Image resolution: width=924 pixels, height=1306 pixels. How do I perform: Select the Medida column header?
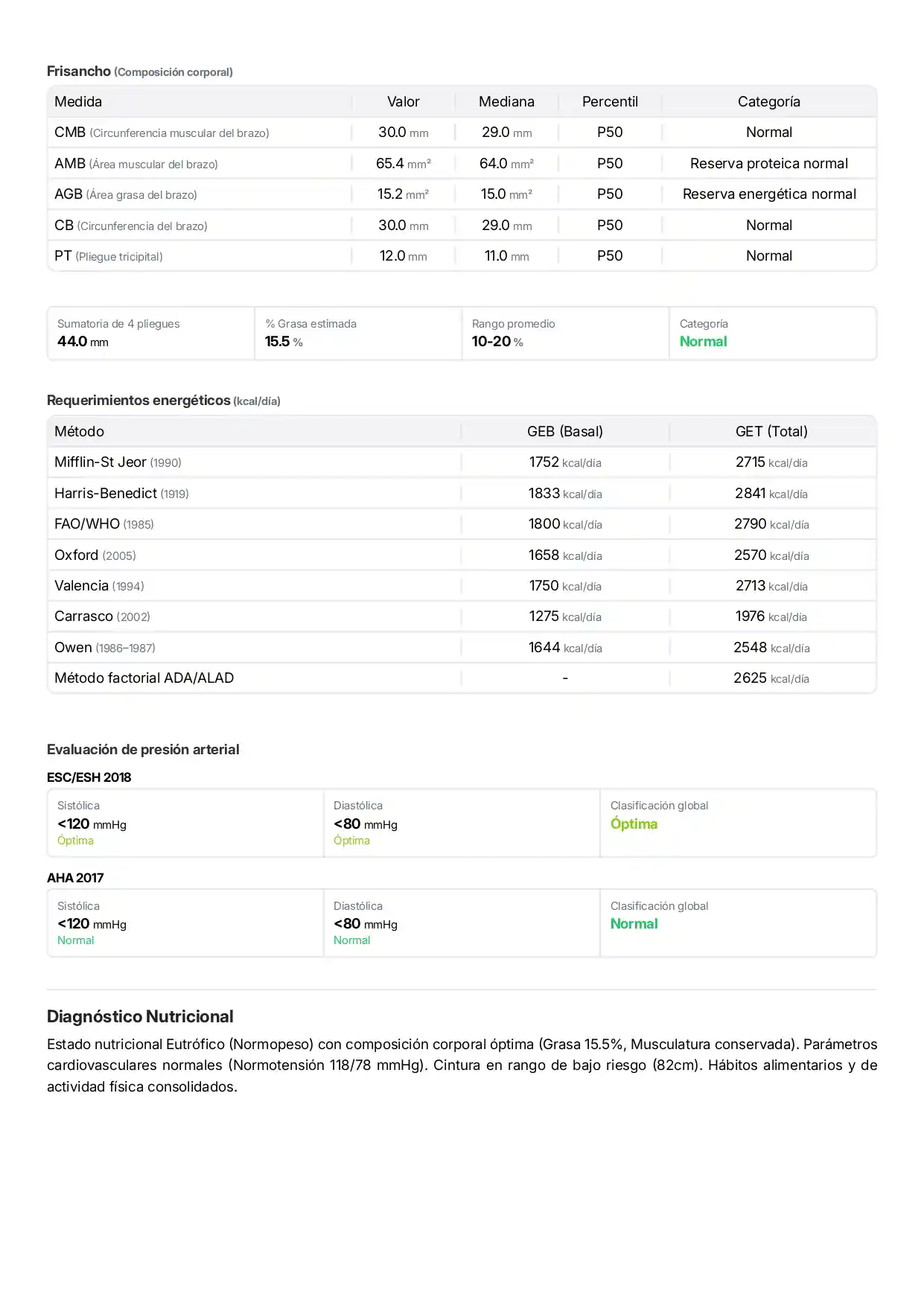tap(78, 102)
